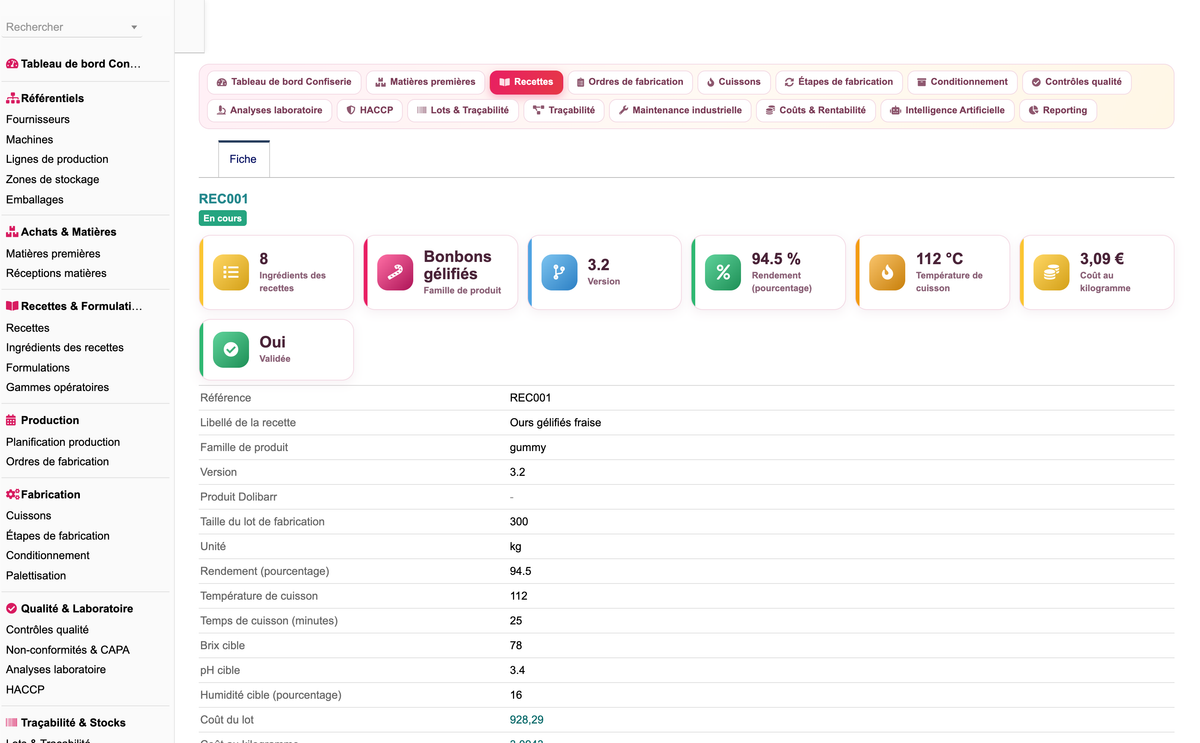This screenshot has width=1200, height=743.
Task: Click the candy icon on Bonbons gélifiés card
Action: (395, 272)
